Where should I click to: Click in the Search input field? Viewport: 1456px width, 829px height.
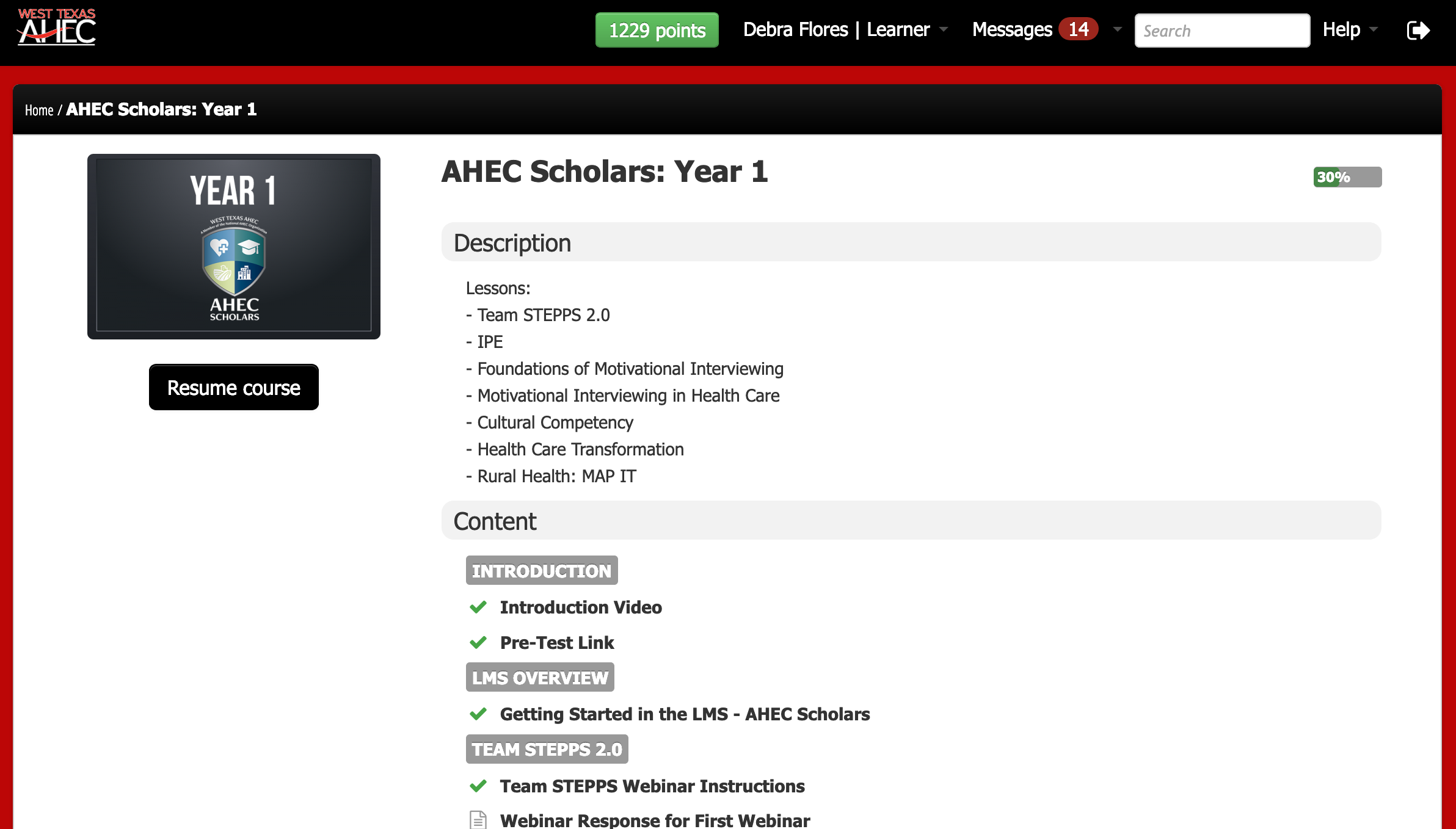point(1222,31)
